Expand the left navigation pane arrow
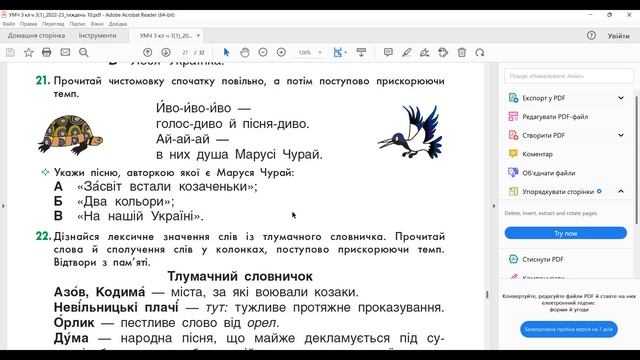 [x=3, y=206]
